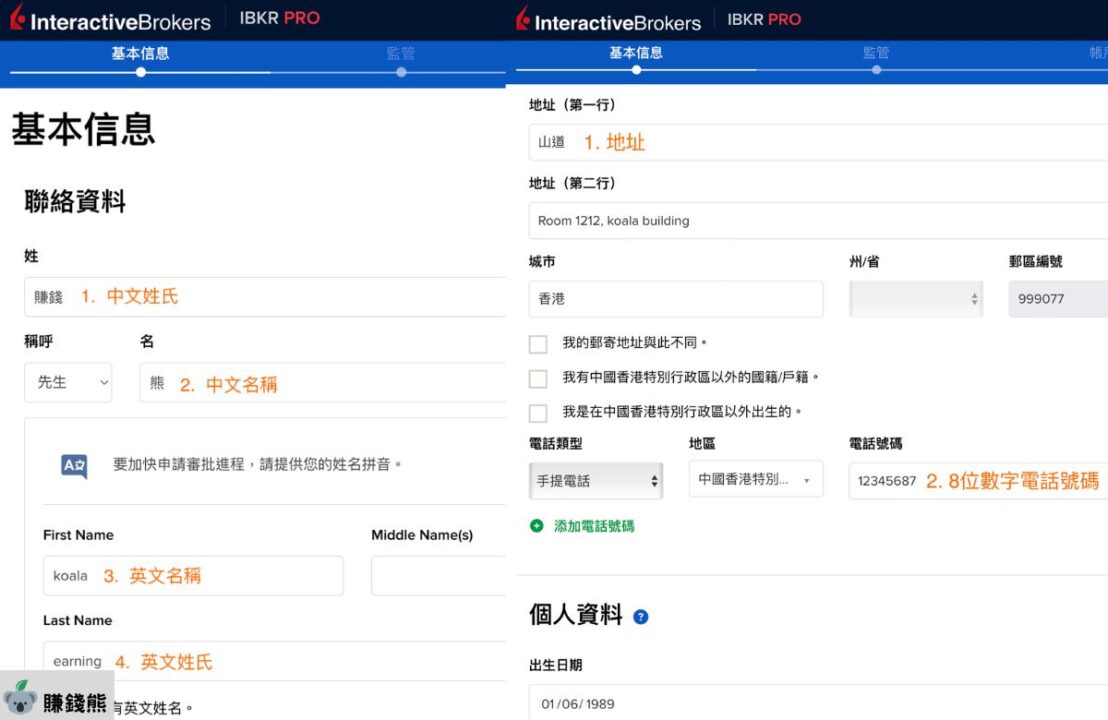The width and height of the screenshot is (1108, 720).
Task: Click the green plus icon to add a phone number
Action: [536, 526]
